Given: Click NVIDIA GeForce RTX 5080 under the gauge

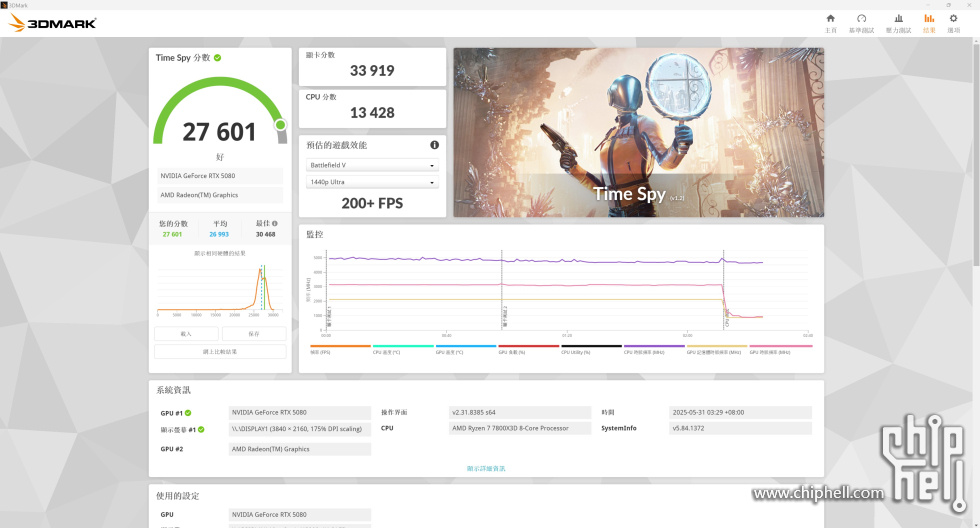Looking at the screenshot, I should click(x=220, y=176).
